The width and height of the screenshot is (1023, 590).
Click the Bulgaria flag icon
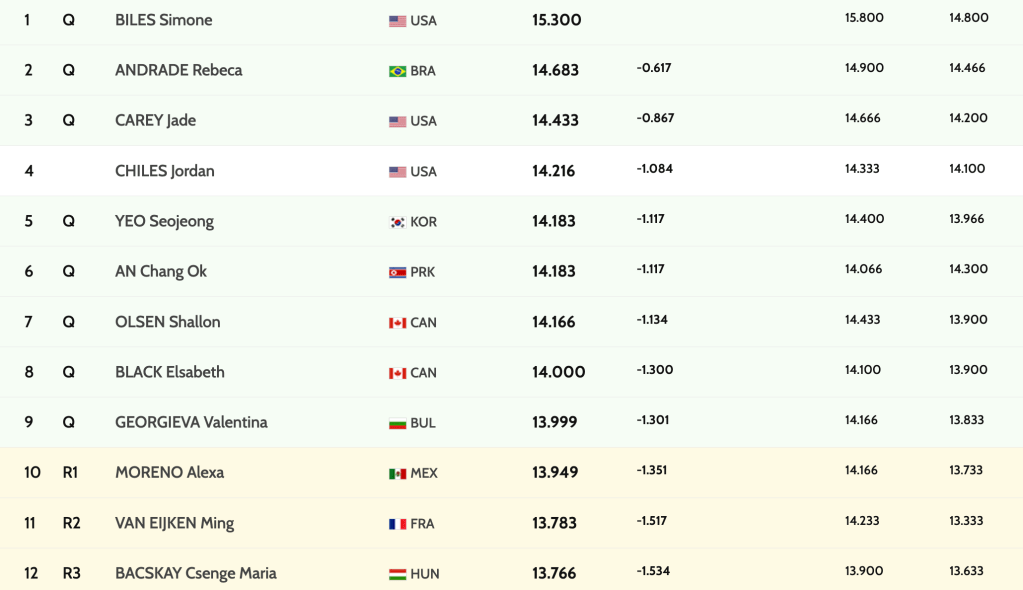397,423
